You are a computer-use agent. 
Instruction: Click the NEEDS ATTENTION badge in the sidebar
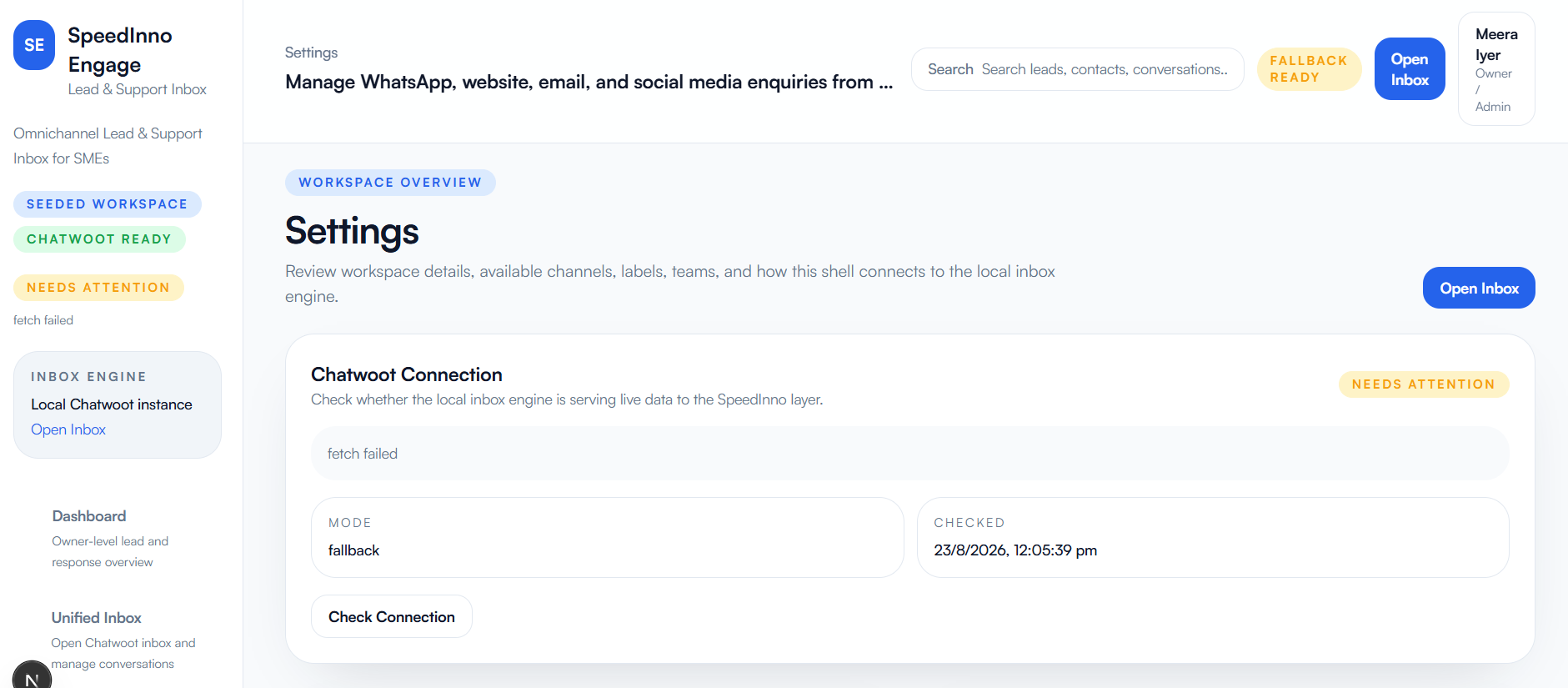point(98,288)
